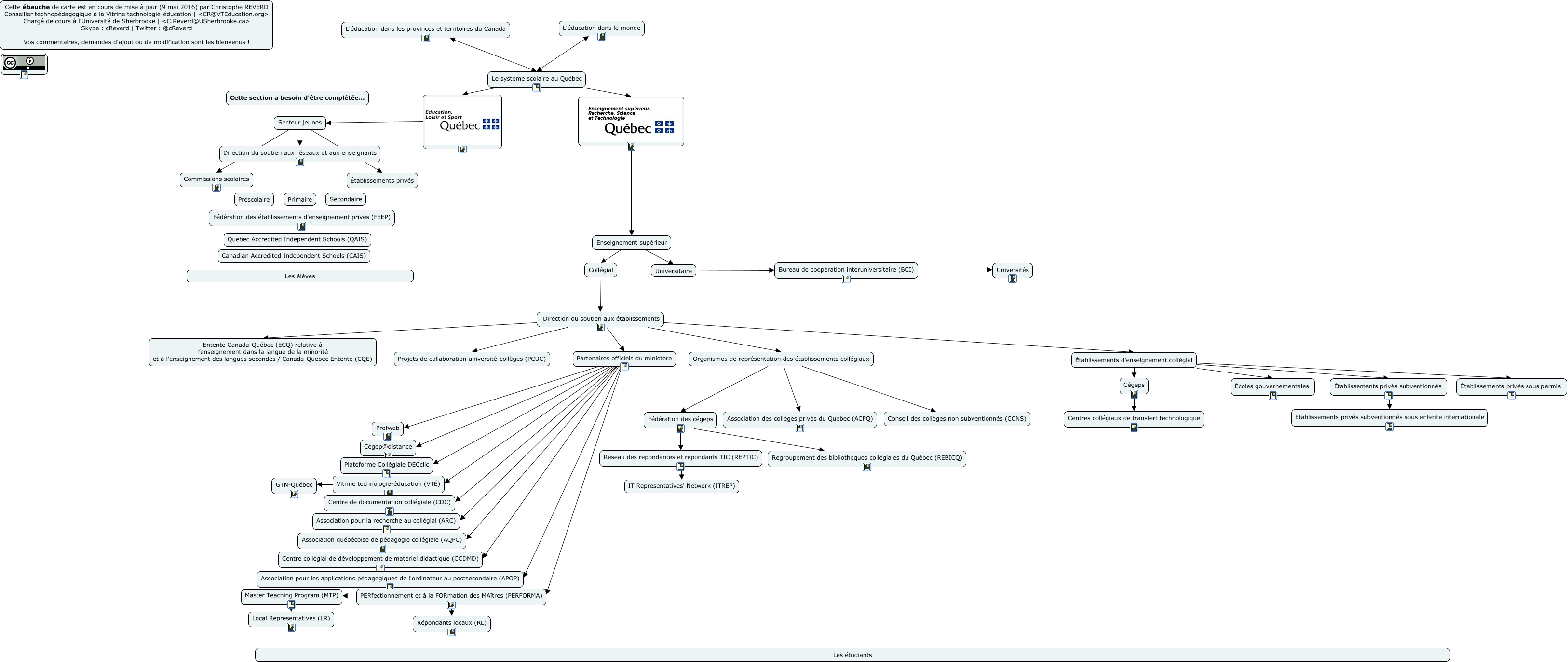Image resolution: width=1568 pixels, height=662 pixels.
Task: Open resource icon under Fédération des cégeps
Action: pos(680,428)
